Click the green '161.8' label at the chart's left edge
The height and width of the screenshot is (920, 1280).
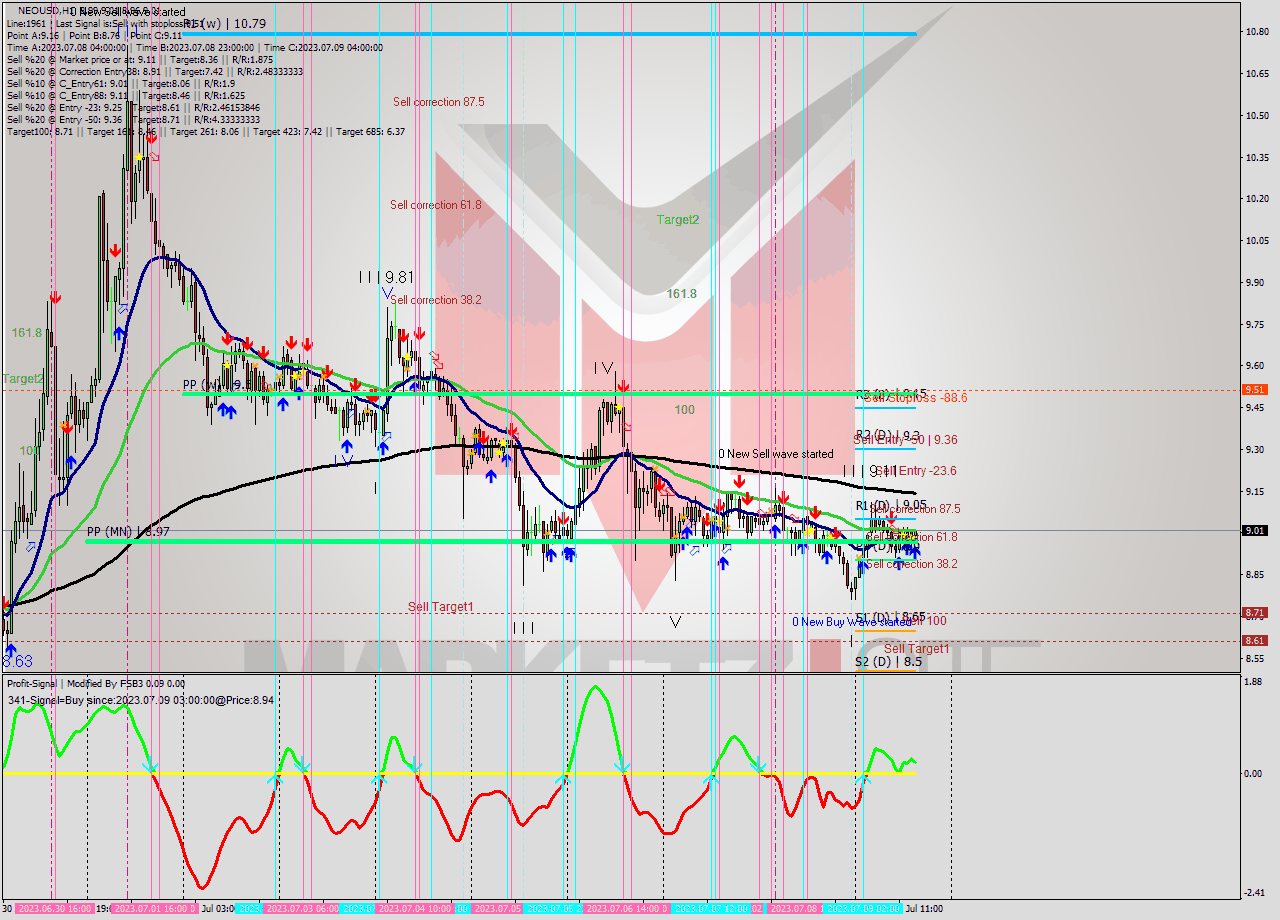coord(26,333)
